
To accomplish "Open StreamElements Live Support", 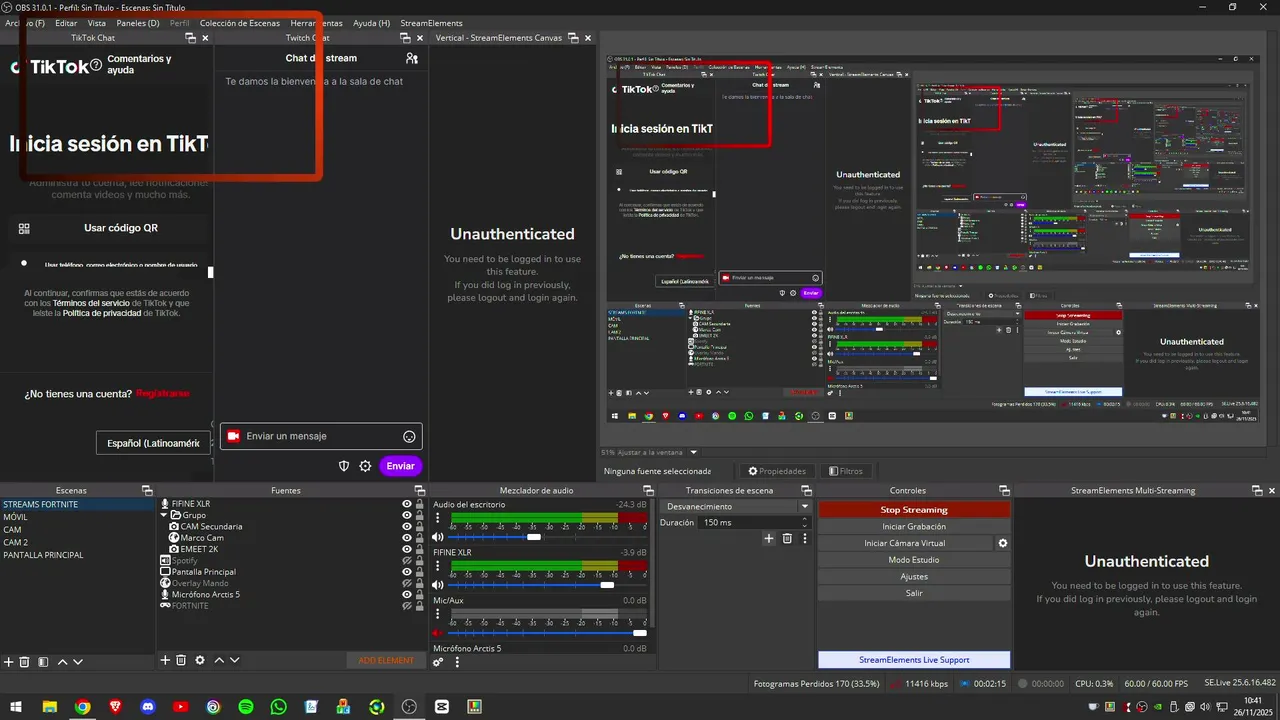I will [x=914, y=660].
